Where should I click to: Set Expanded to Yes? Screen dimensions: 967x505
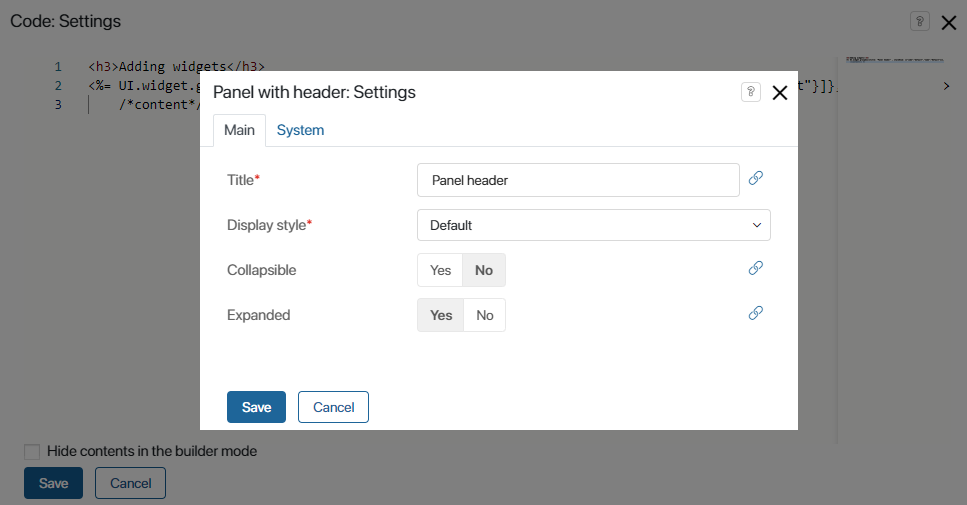click(x=440, y=315)
